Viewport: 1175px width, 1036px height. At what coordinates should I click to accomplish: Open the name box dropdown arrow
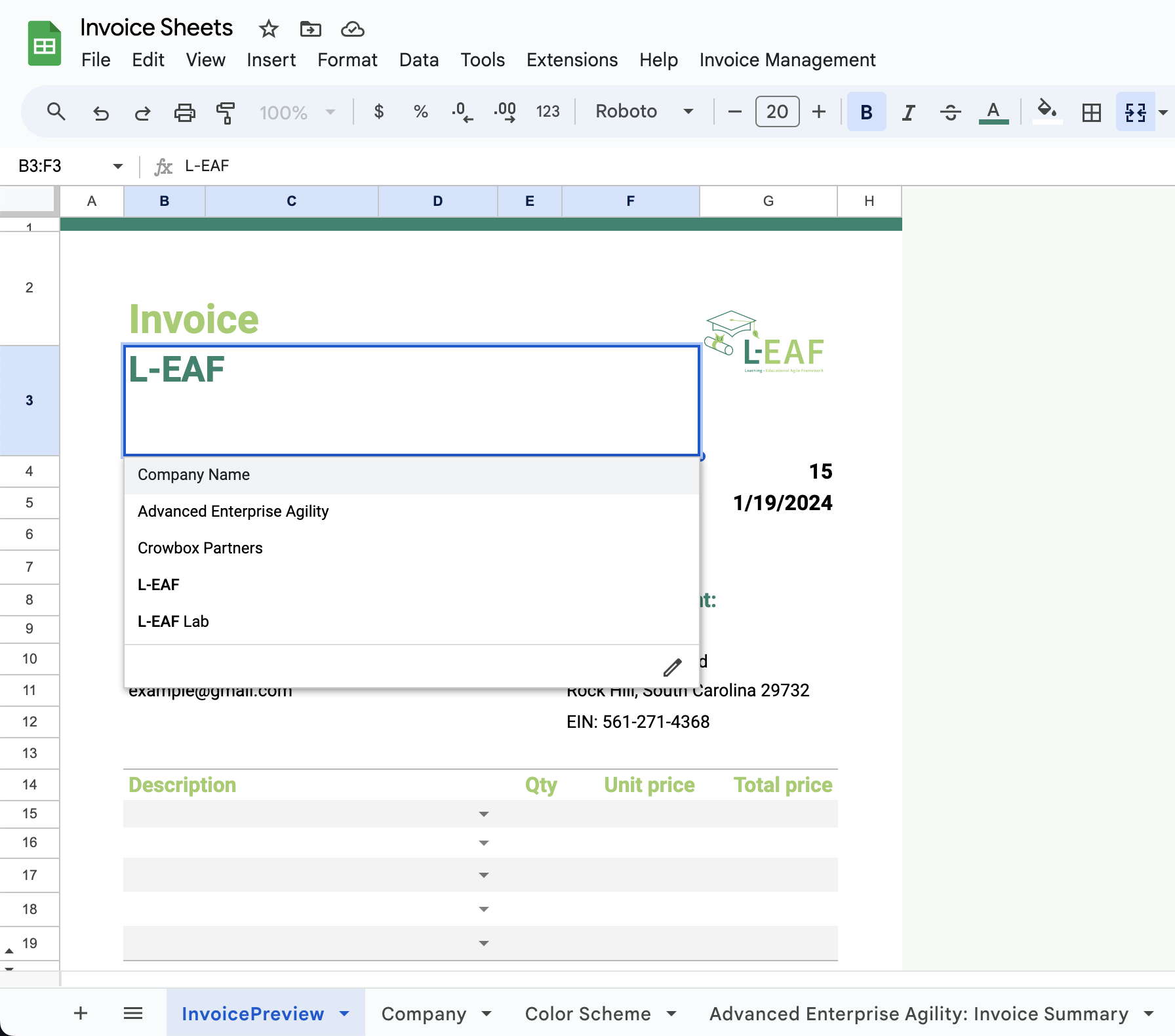[118, 167]
